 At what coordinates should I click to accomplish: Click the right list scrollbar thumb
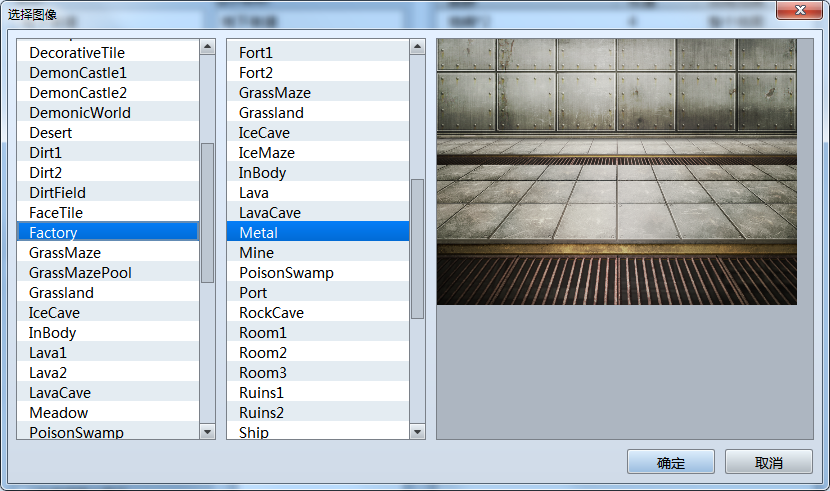(x=417, y=249)
